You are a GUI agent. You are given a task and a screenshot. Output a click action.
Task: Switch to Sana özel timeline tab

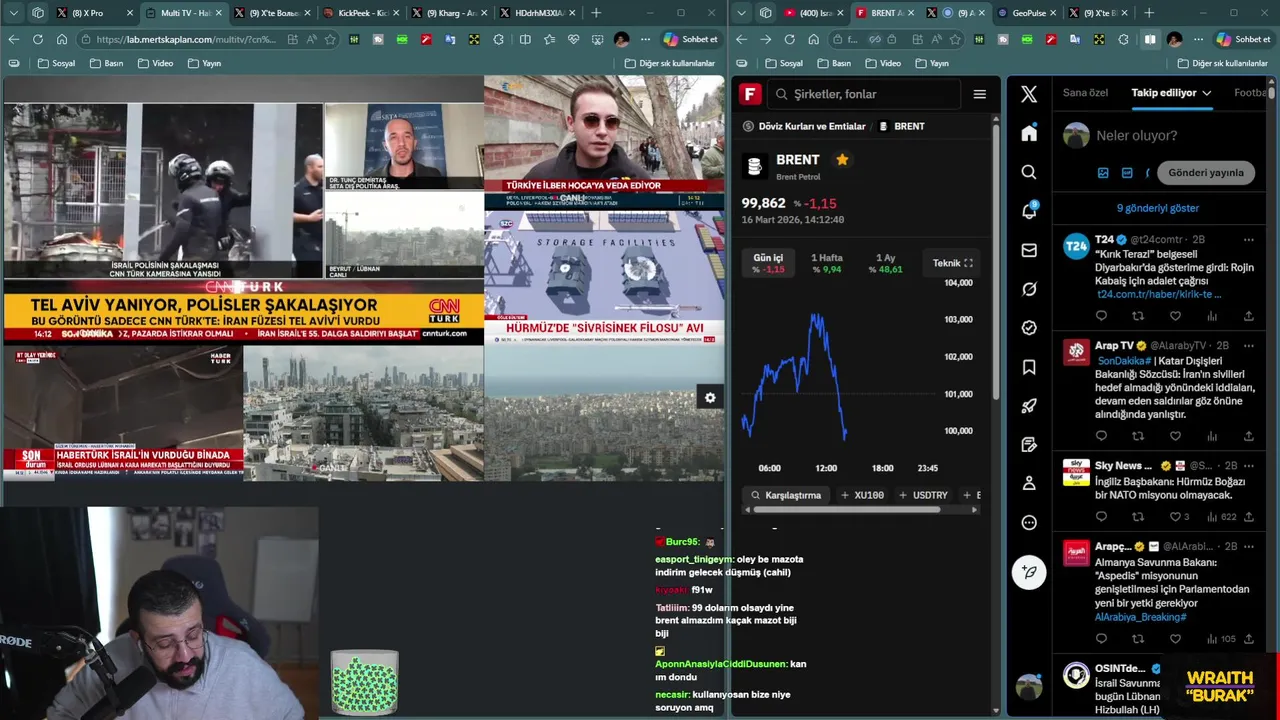[x=1085, y=93]
